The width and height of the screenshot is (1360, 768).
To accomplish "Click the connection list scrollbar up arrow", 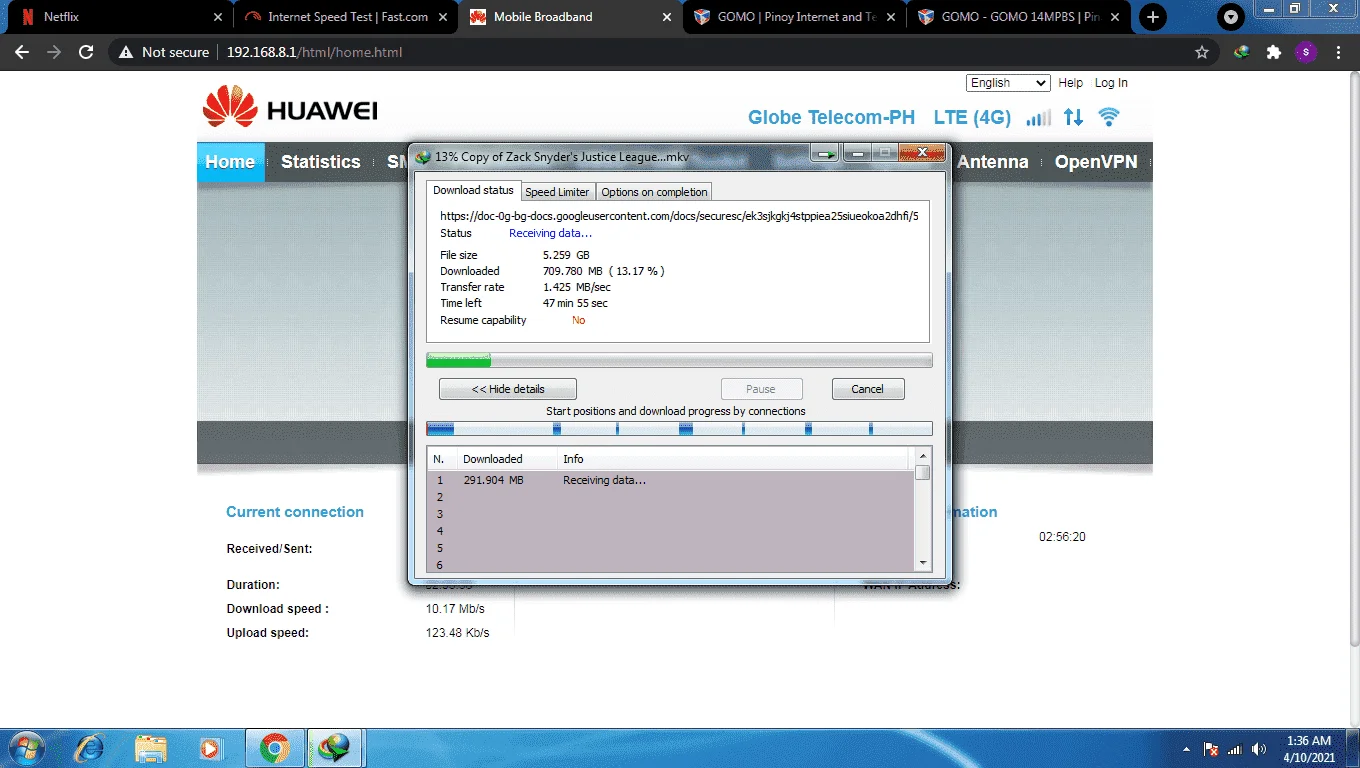I will (x=922, y=457).
